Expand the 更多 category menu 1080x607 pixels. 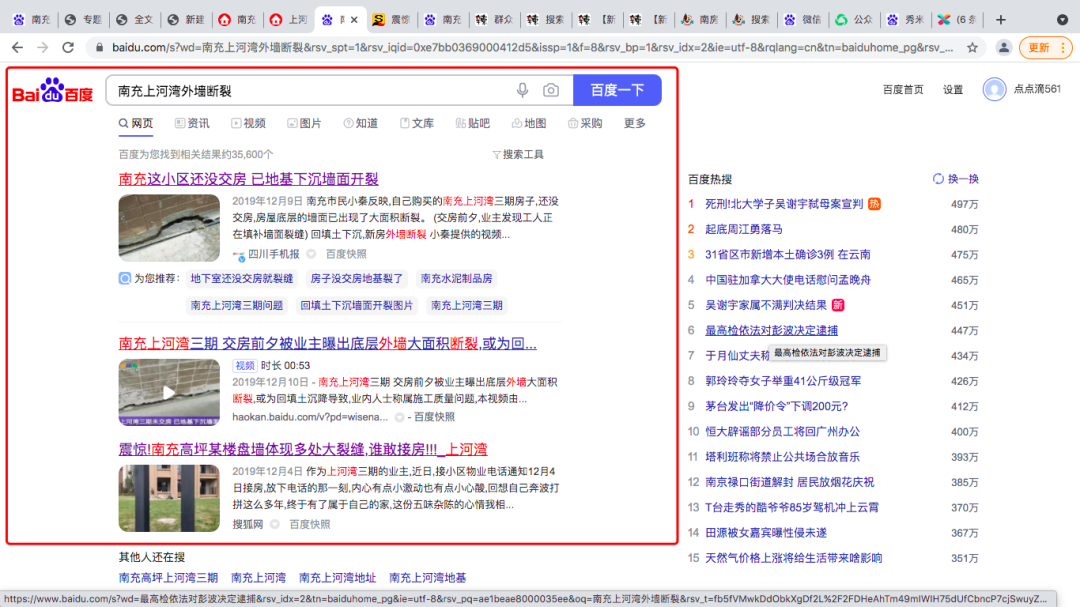coord(634,123)
